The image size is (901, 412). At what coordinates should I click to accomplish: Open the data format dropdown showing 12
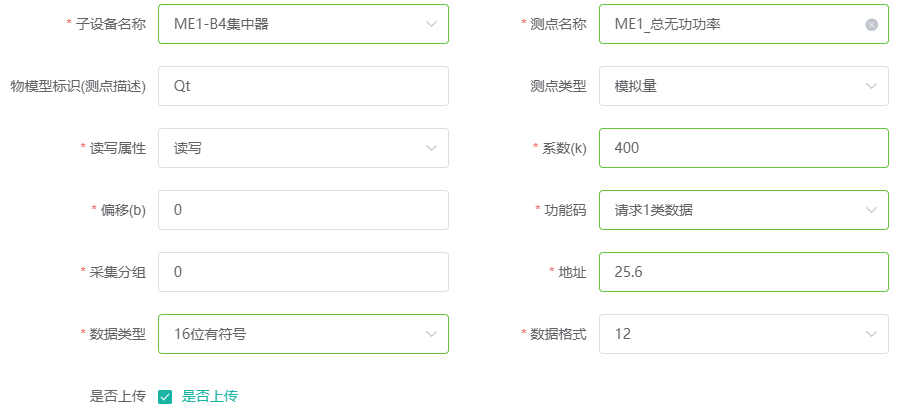coord(744,334)
